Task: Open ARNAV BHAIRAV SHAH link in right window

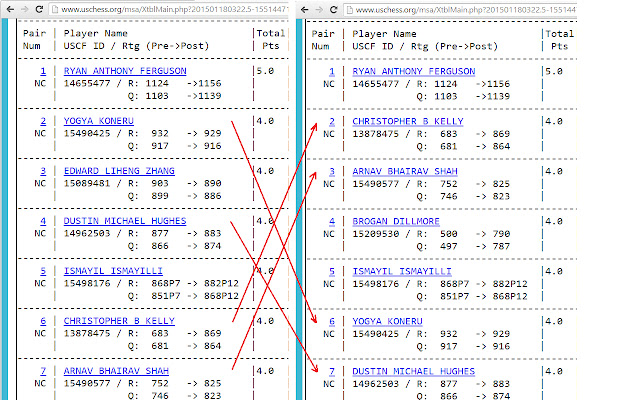Action: tap(405, 171)
